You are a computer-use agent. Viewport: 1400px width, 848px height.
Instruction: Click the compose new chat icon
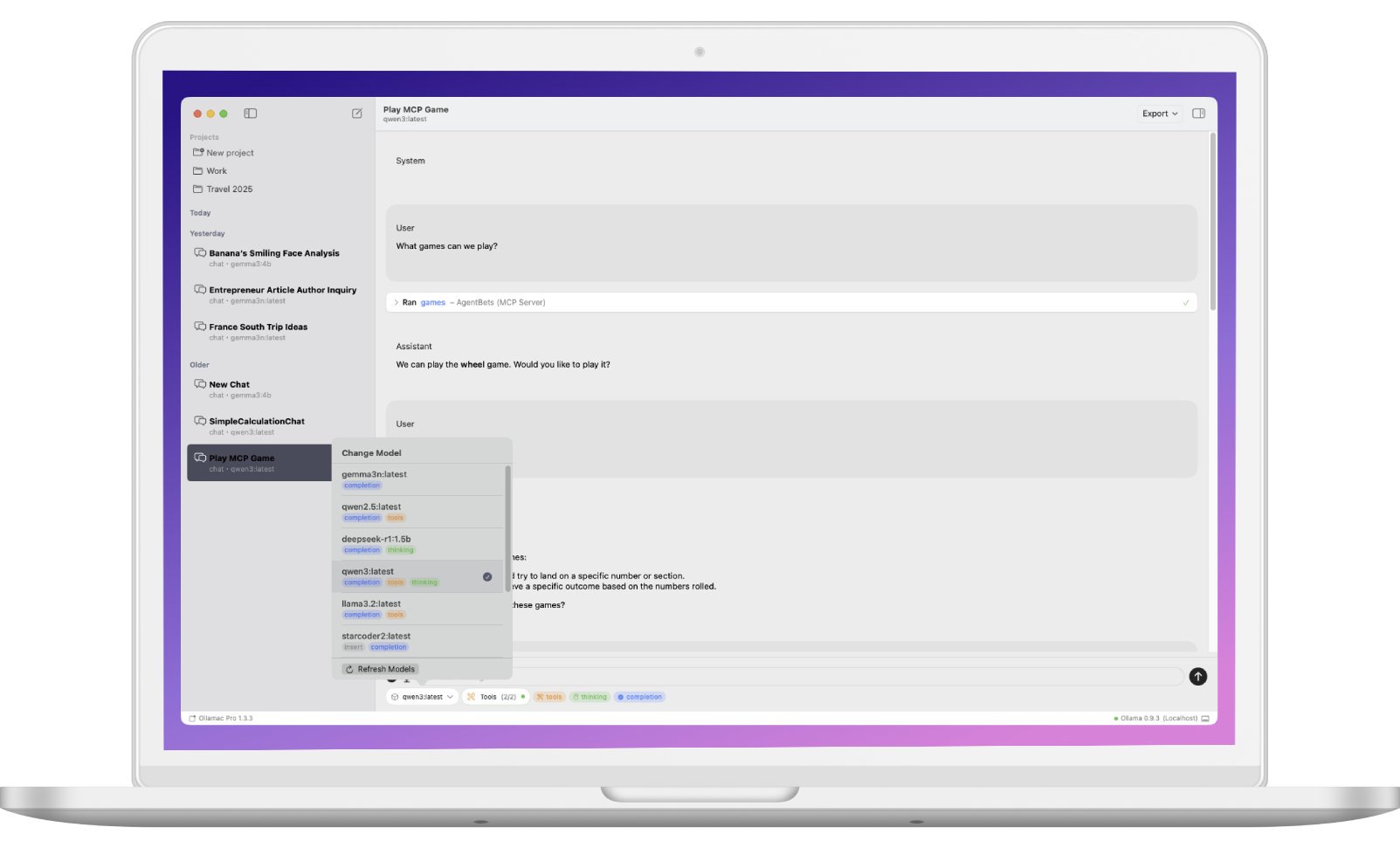[357, 114]
